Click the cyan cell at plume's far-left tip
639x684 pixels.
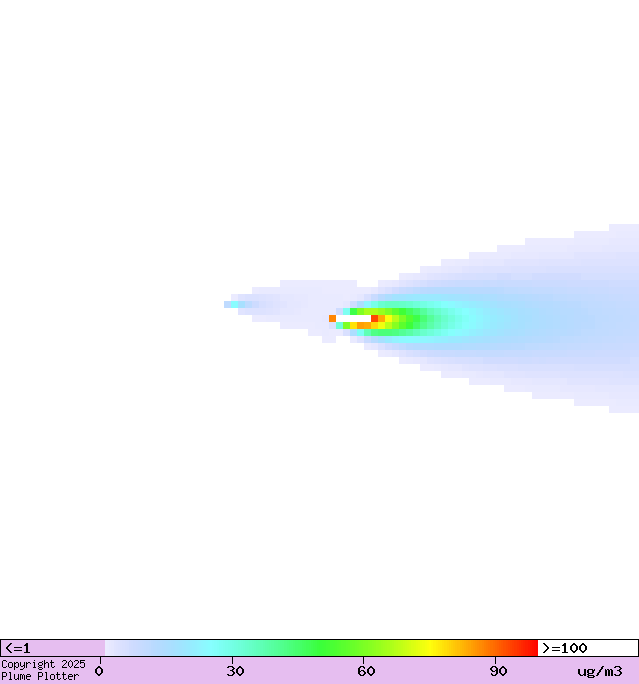234,304
